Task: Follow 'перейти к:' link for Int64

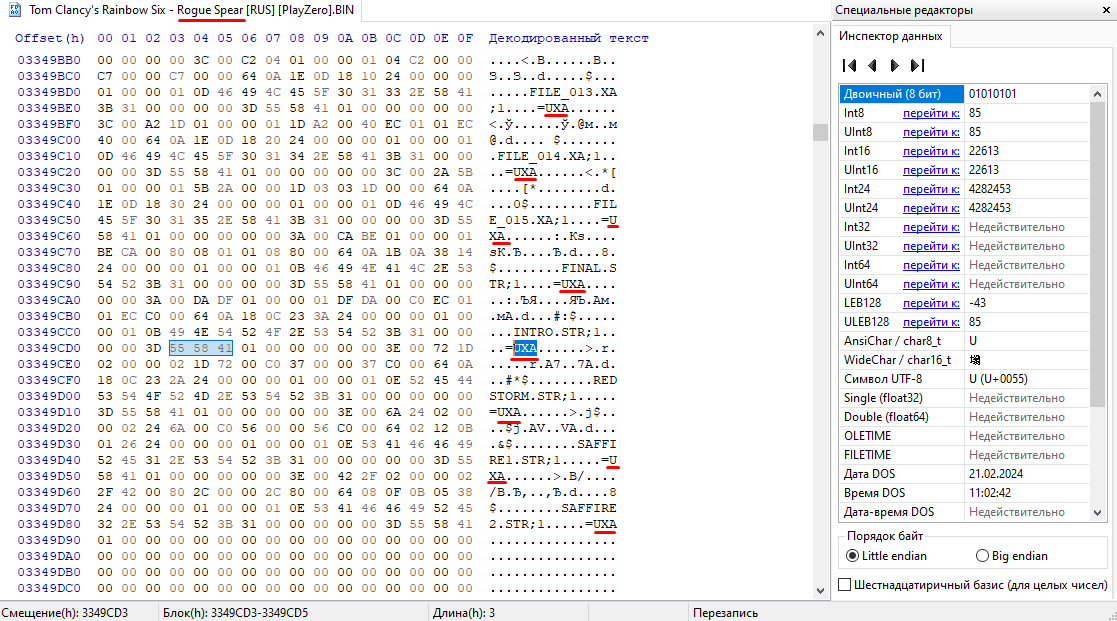Action: (x=931, y=265)
